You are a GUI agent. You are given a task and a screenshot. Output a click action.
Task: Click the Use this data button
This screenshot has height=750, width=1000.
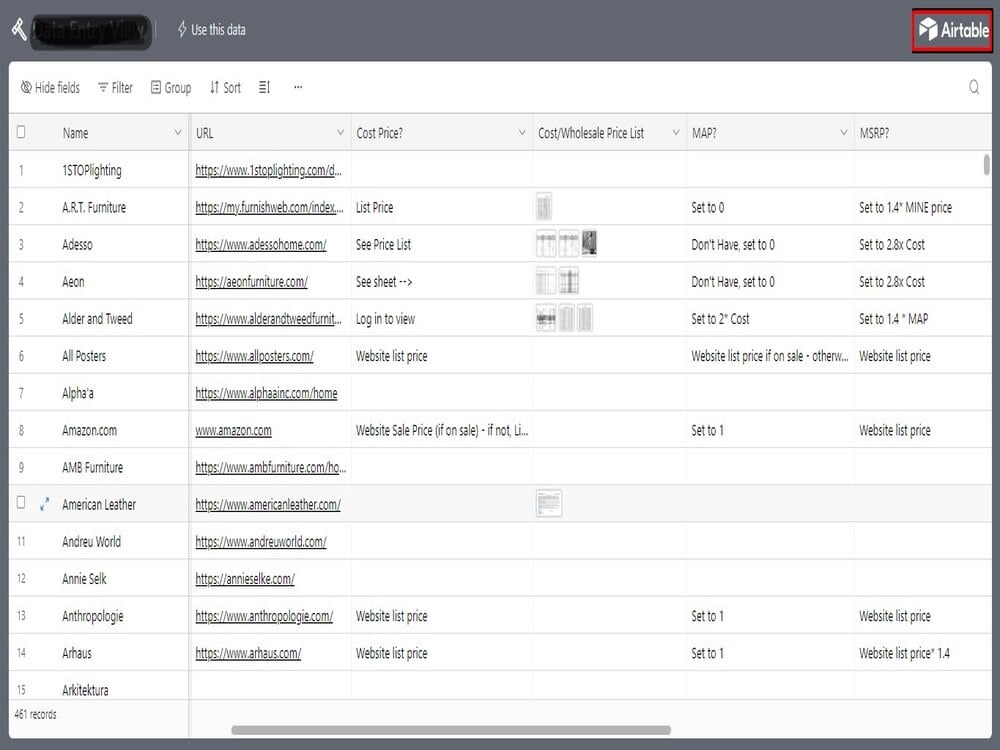[210, 29]
